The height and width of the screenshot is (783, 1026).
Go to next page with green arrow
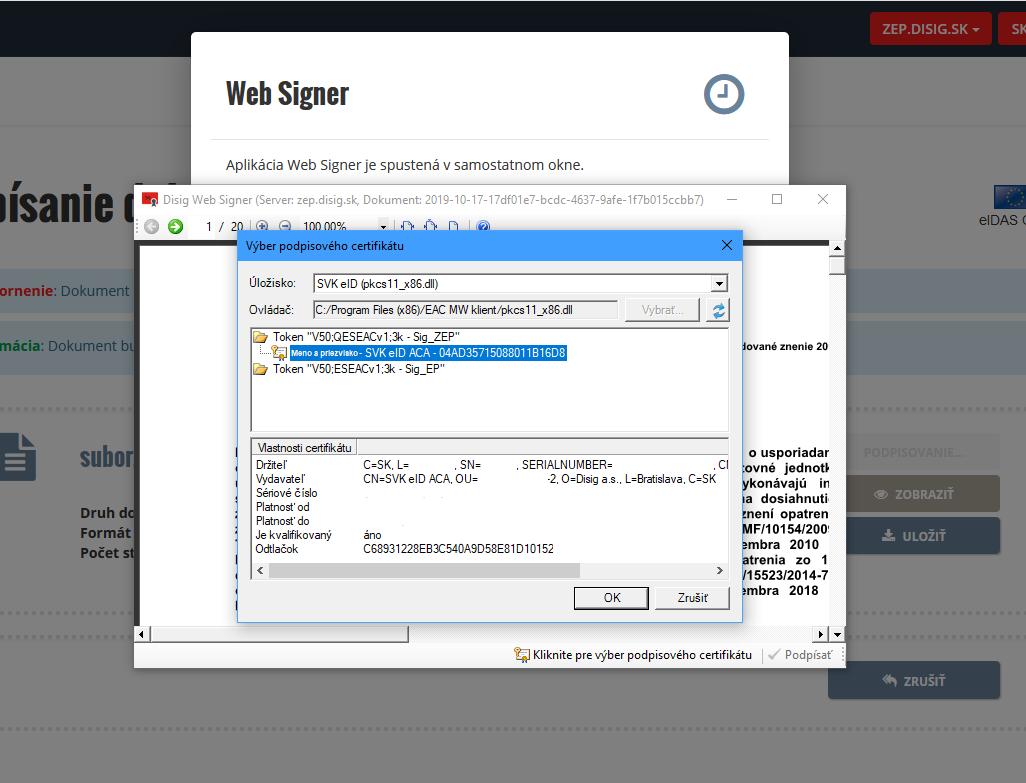click(175, 227)
